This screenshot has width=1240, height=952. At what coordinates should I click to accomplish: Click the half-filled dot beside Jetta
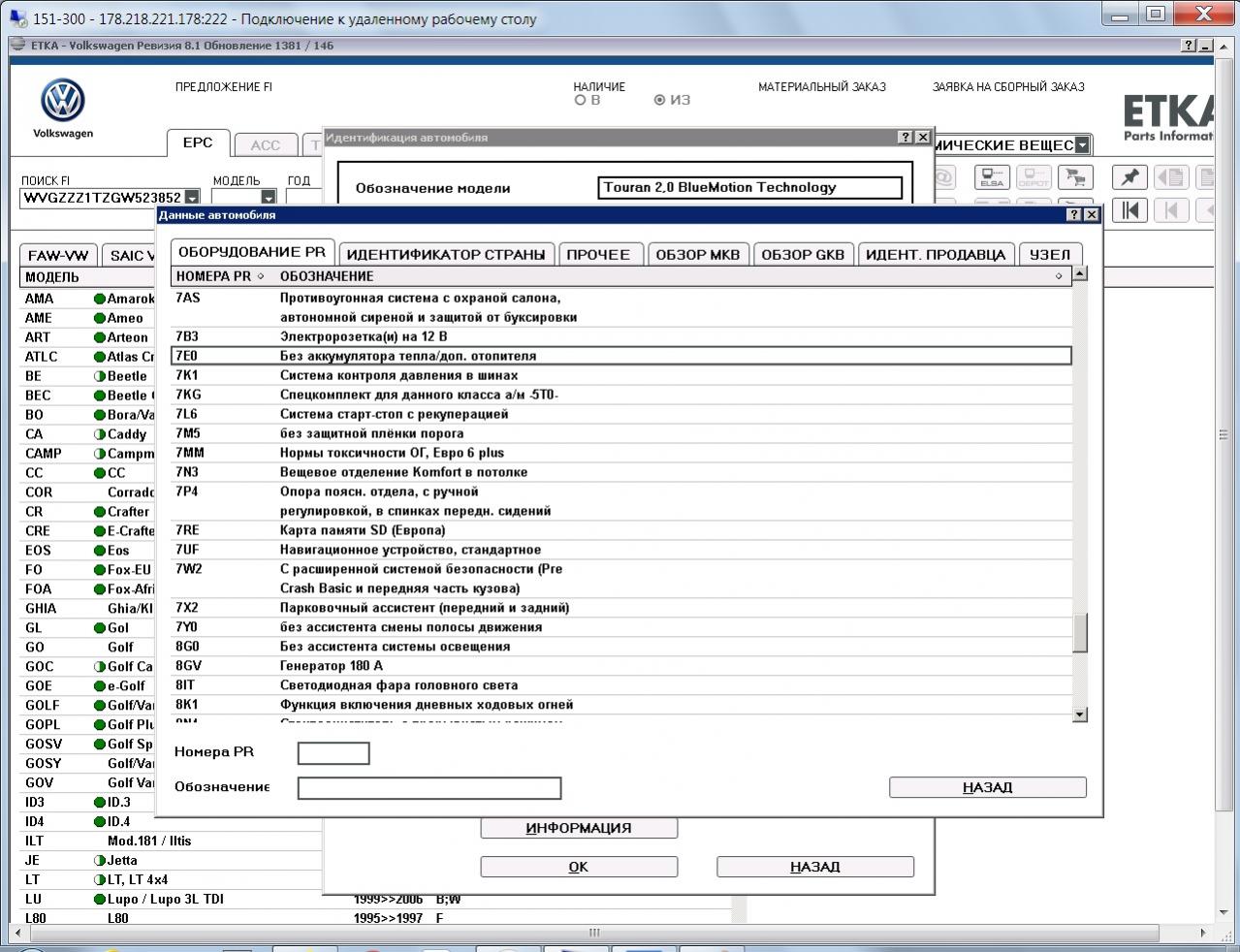99,861
